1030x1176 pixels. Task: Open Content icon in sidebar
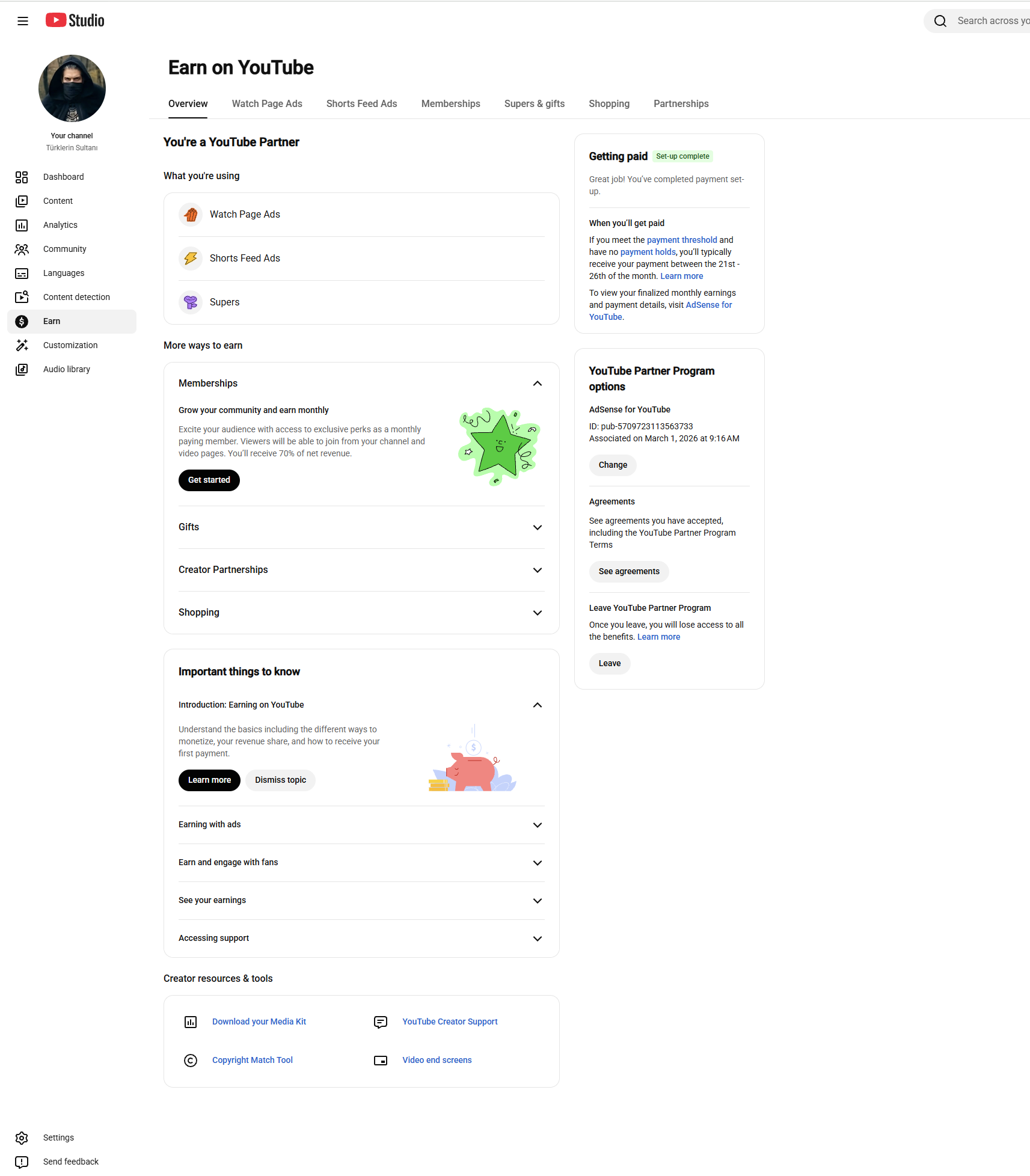point(22,201)
